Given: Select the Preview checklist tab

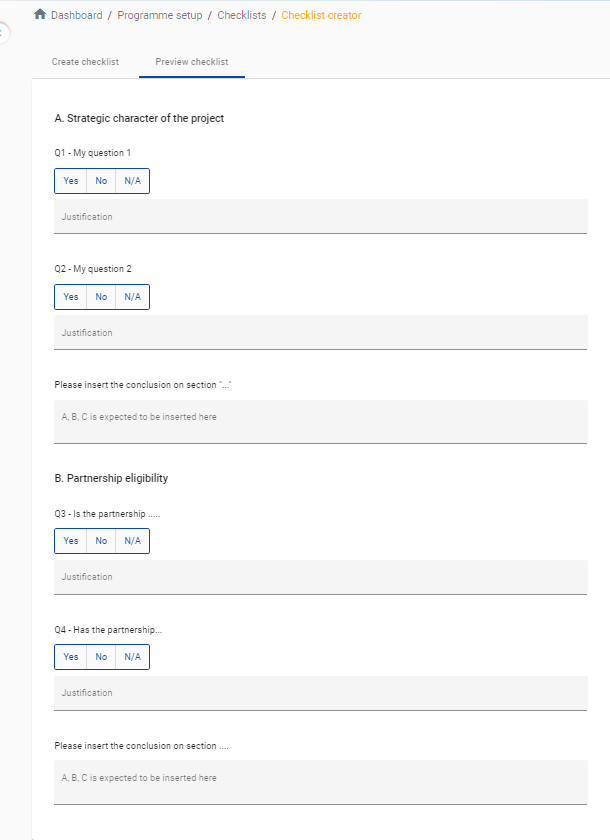Looking at the screenshot, I should (192, 62).
